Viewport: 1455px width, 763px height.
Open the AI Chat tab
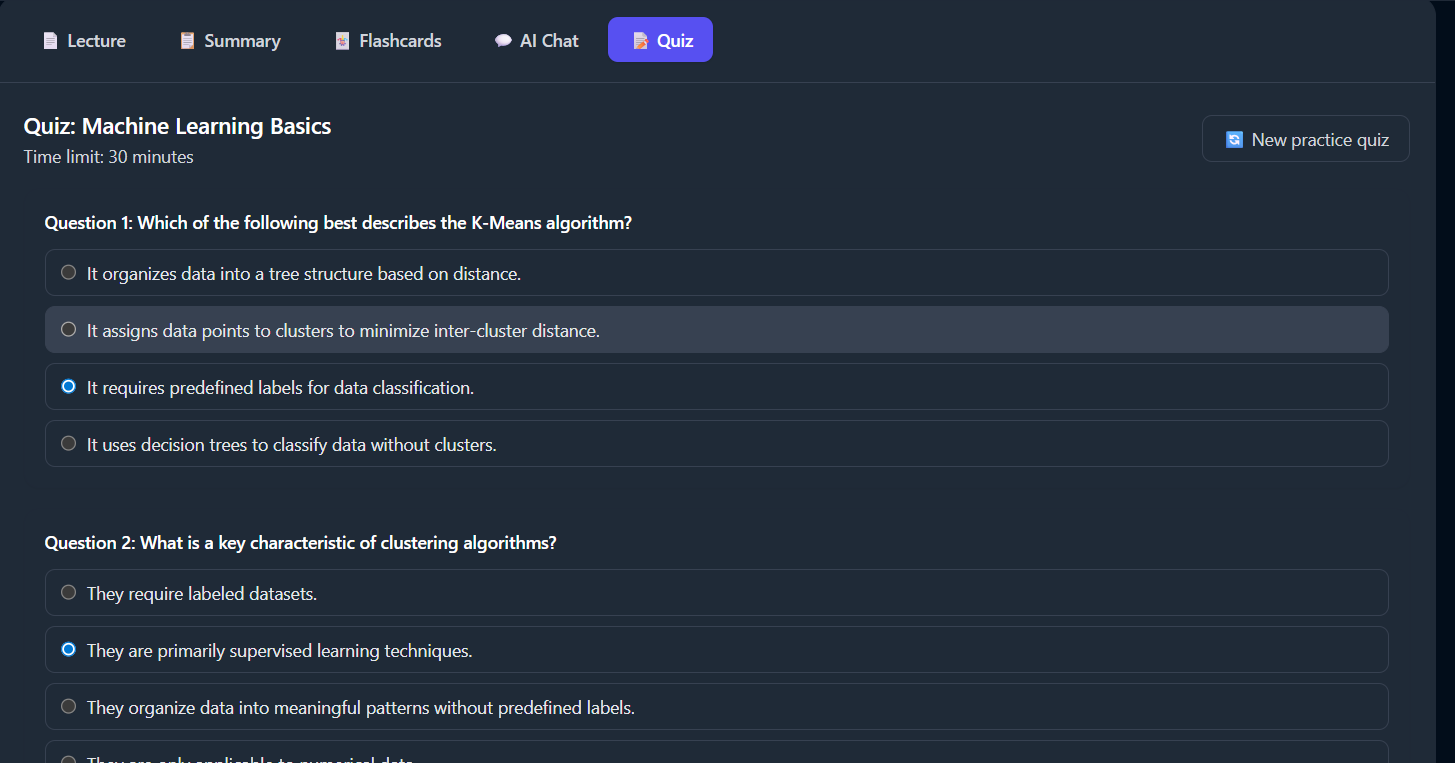pos(536,40)
